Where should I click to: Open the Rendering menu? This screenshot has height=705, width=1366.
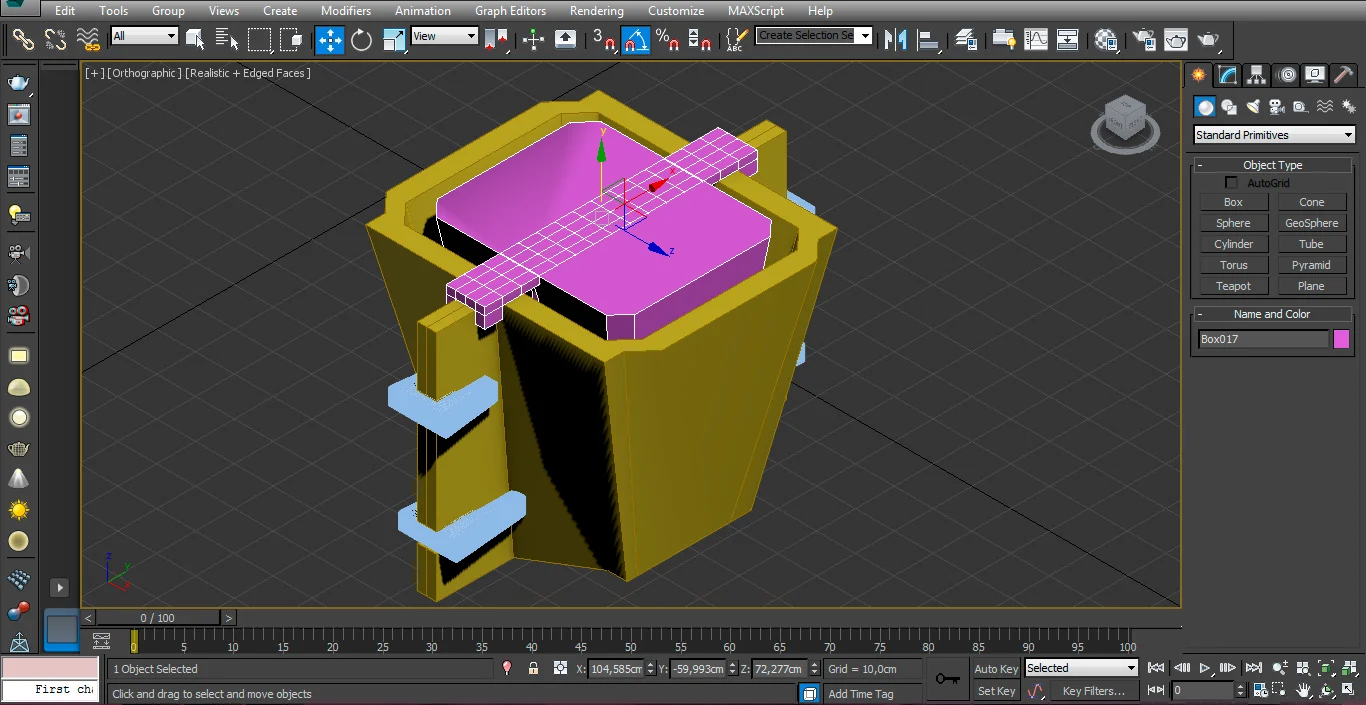tap(597, 11)
